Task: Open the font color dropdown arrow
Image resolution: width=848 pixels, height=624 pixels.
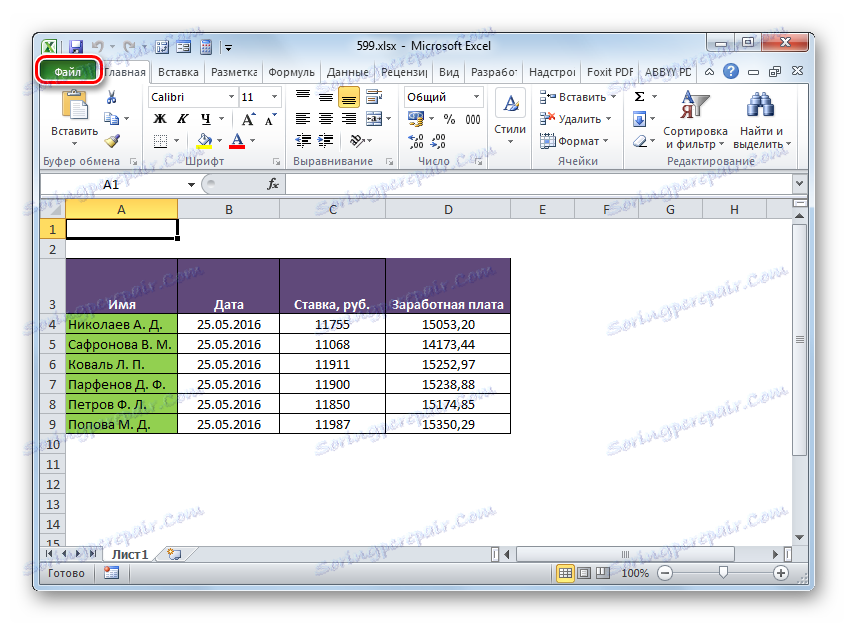Action: pos(253,141)
